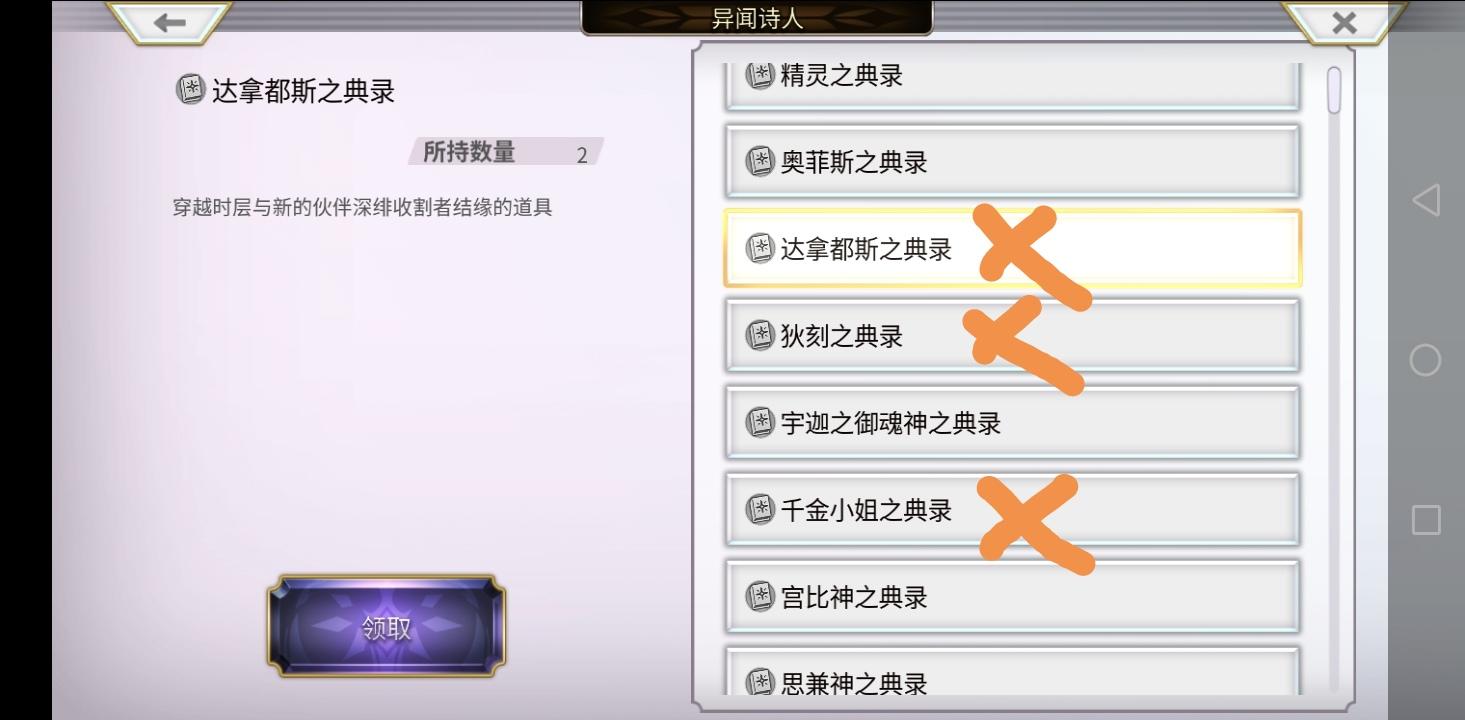Select 思兼神之典录 list item
This screenshot has height=720, width=1465.
click(1012, 672)
